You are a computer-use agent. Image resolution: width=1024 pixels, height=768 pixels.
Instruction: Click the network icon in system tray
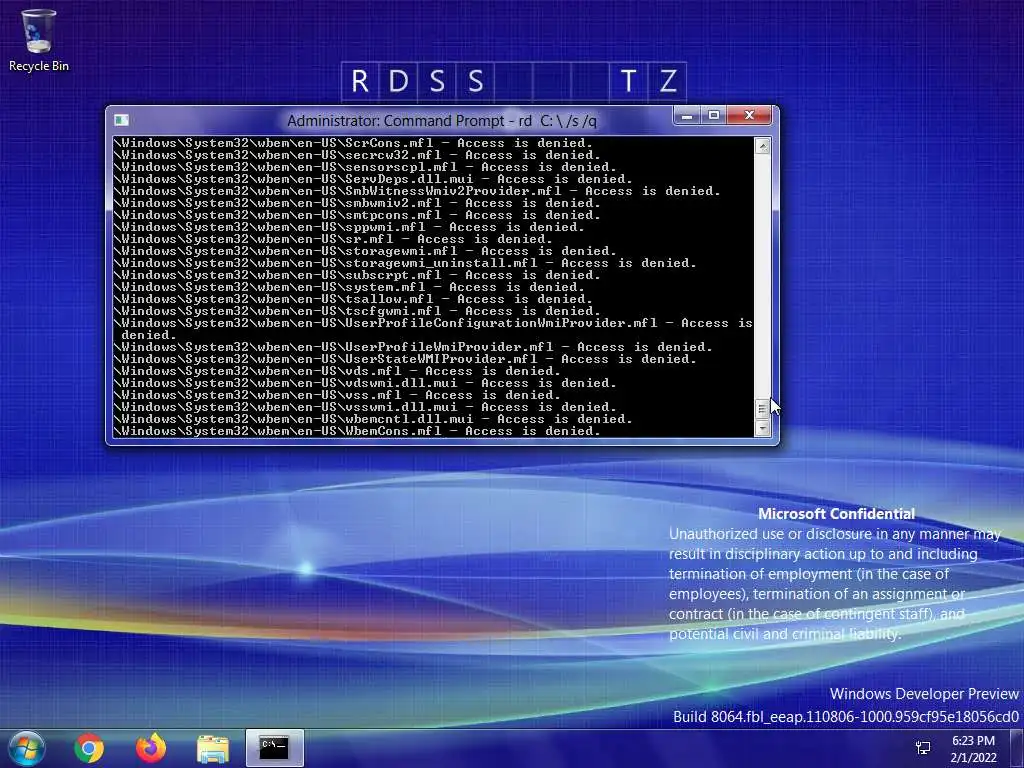(x=923, y=748)
